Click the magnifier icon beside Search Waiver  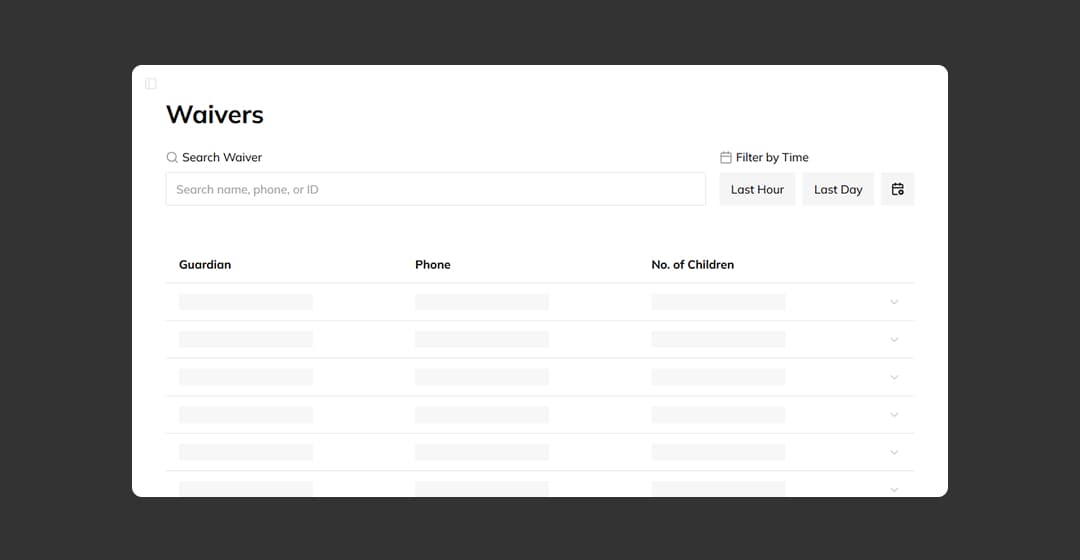[172, 158]
